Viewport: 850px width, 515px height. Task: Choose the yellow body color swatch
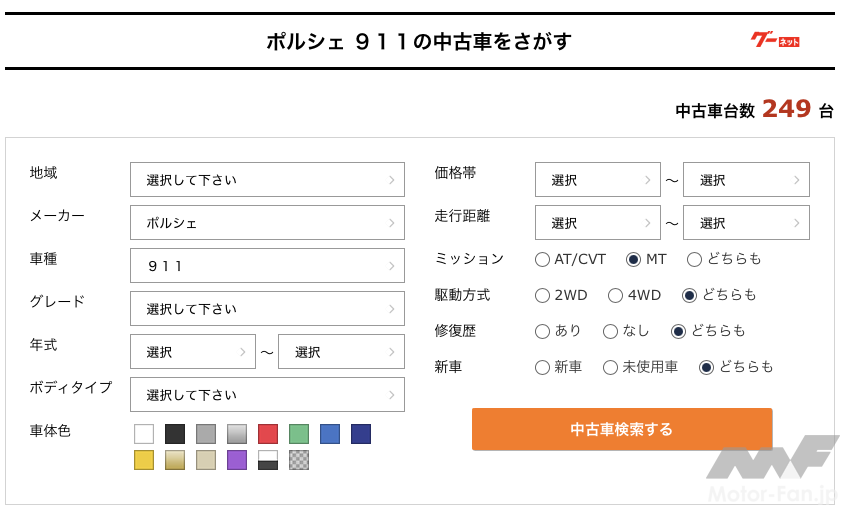pyautogui.click(x=144, y=460)
